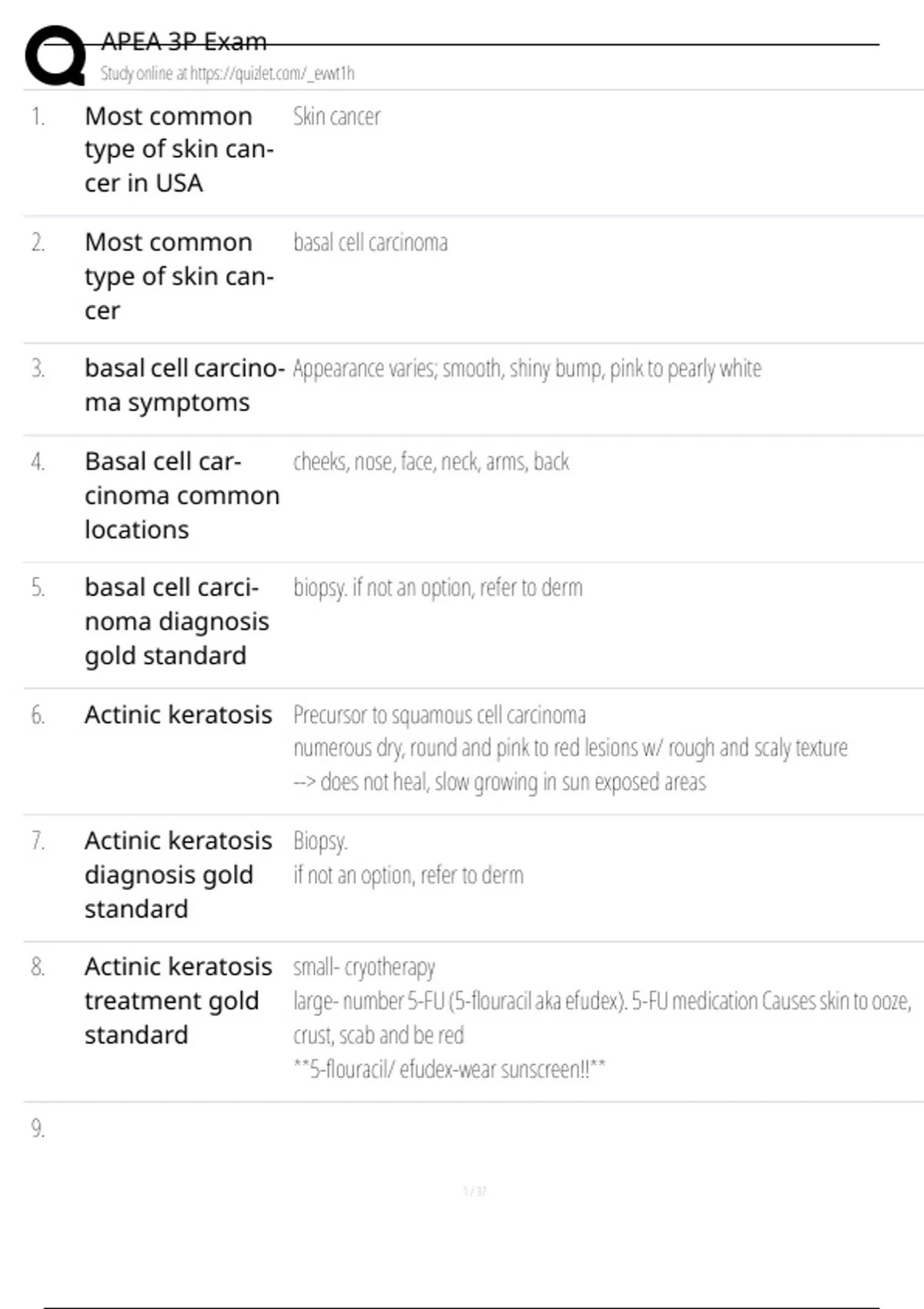Open the quizlet.com study link
Viewport: 924px width, 1309px height.
227,74
